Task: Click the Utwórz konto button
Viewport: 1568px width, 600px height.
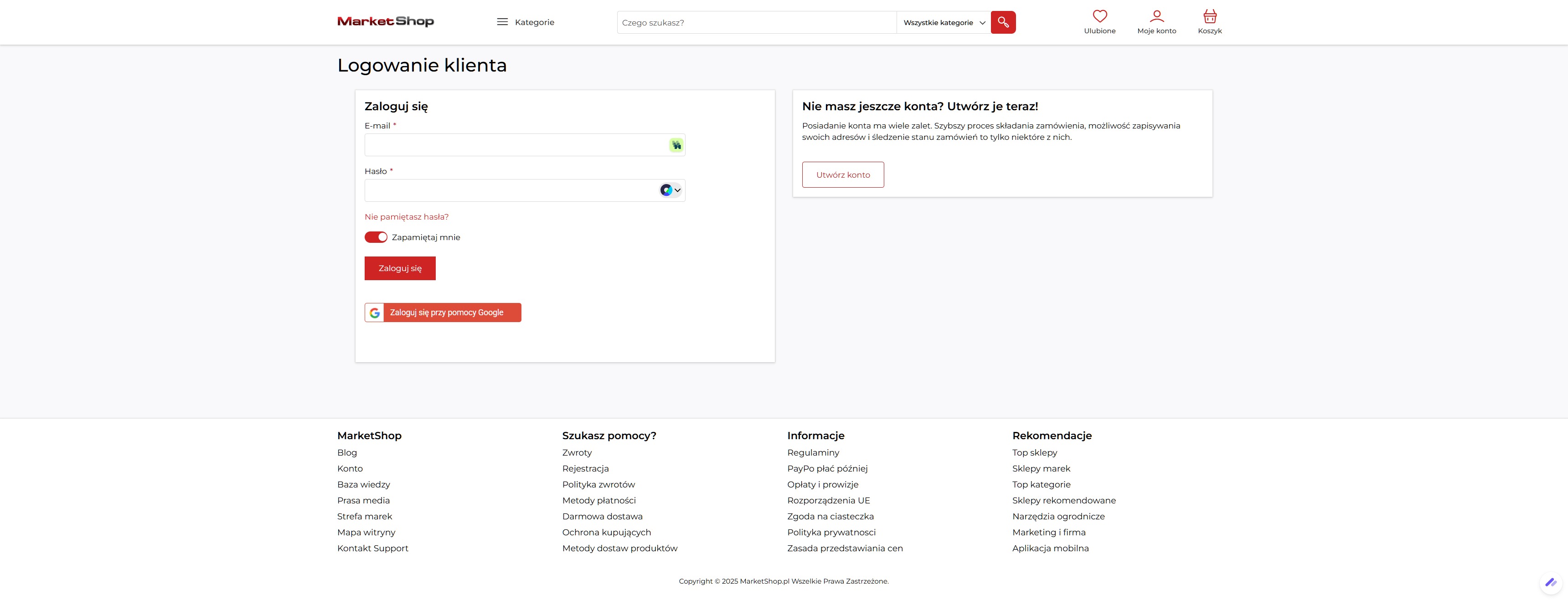Action: click(x=842, y=174)
